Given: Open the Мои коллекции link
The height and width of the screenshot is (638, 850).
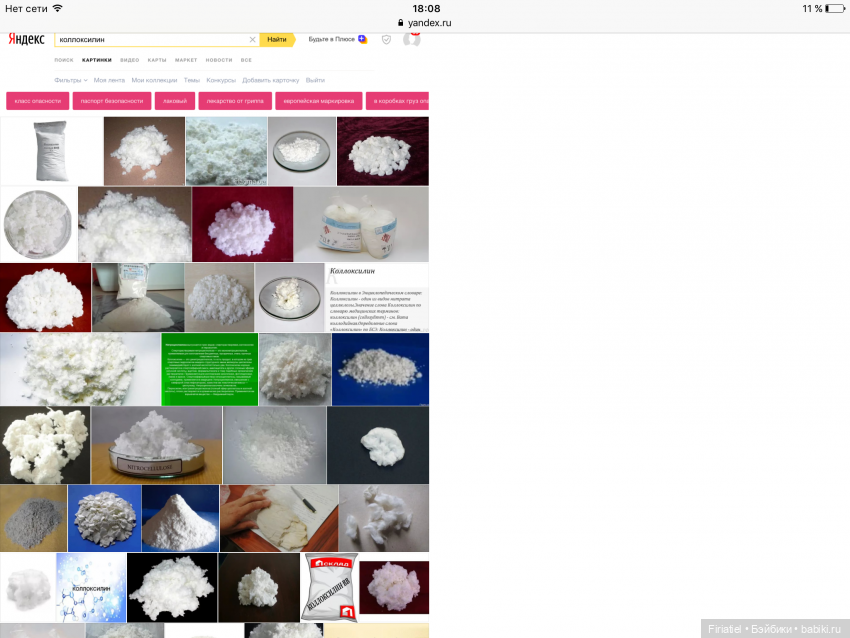Looking at the screenshot, I should point(154,80).
